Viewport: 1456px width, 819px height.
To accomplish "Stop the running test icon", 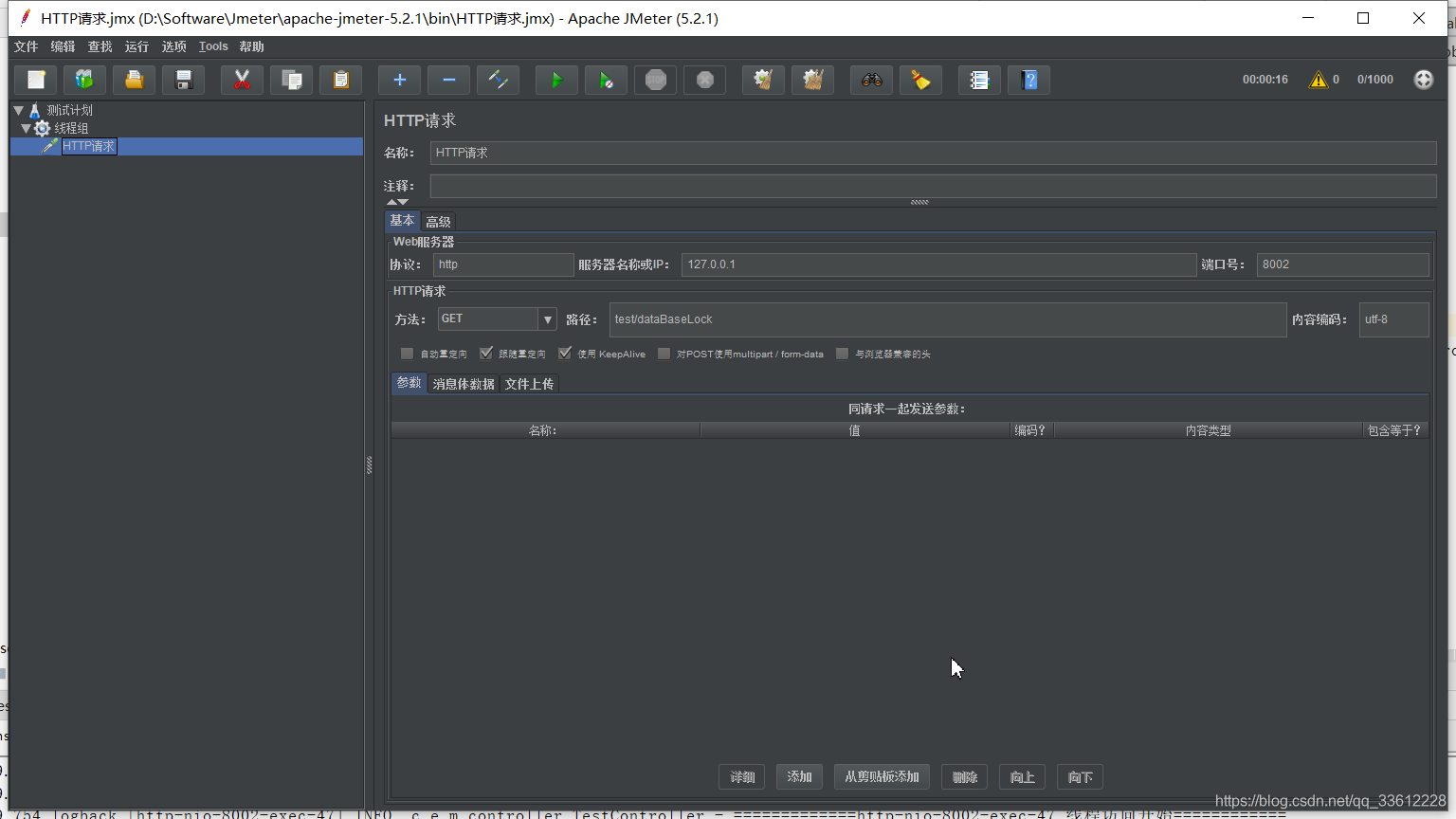I will (x=655, y=80).
